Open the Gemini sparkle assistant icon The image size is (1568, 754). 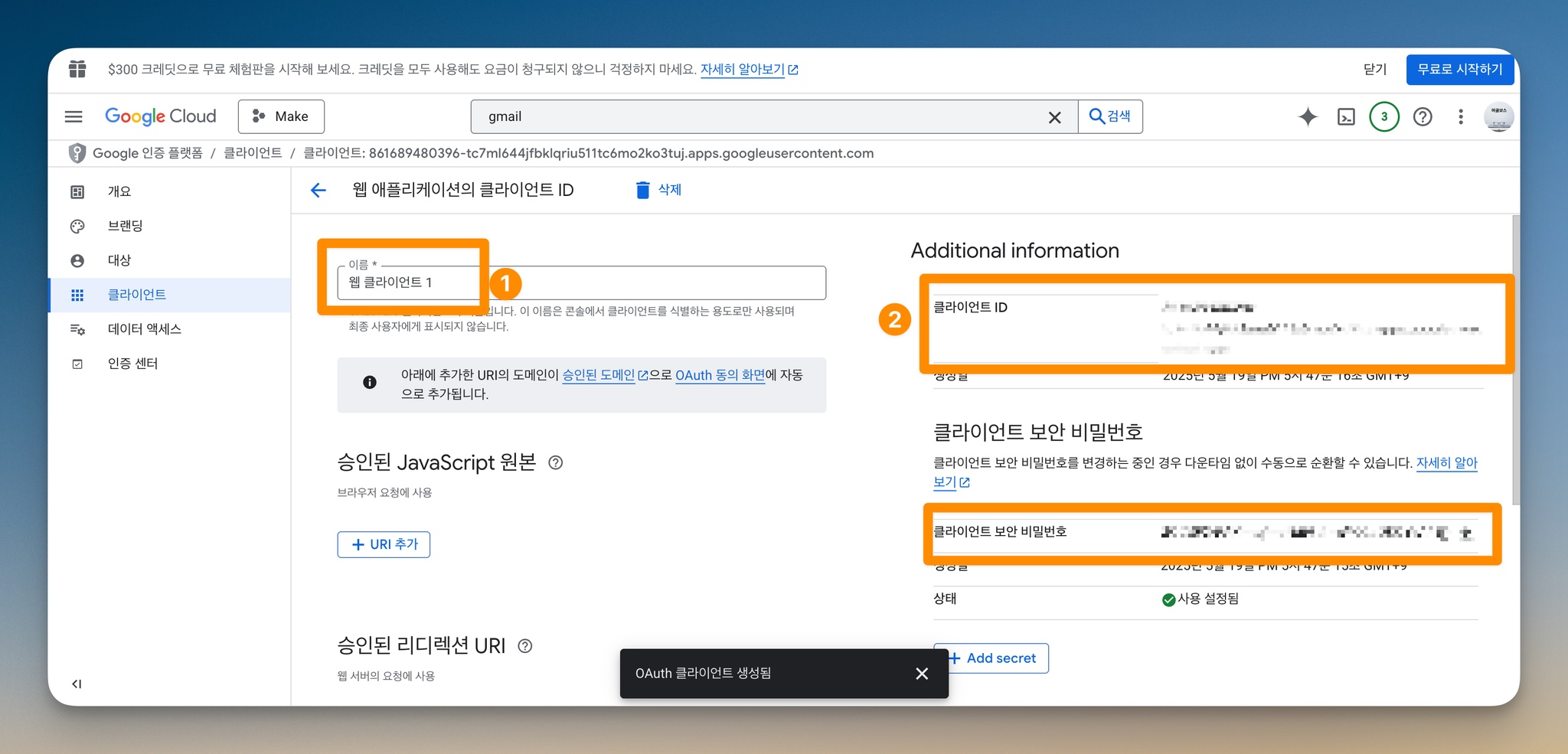[1308, 116]
